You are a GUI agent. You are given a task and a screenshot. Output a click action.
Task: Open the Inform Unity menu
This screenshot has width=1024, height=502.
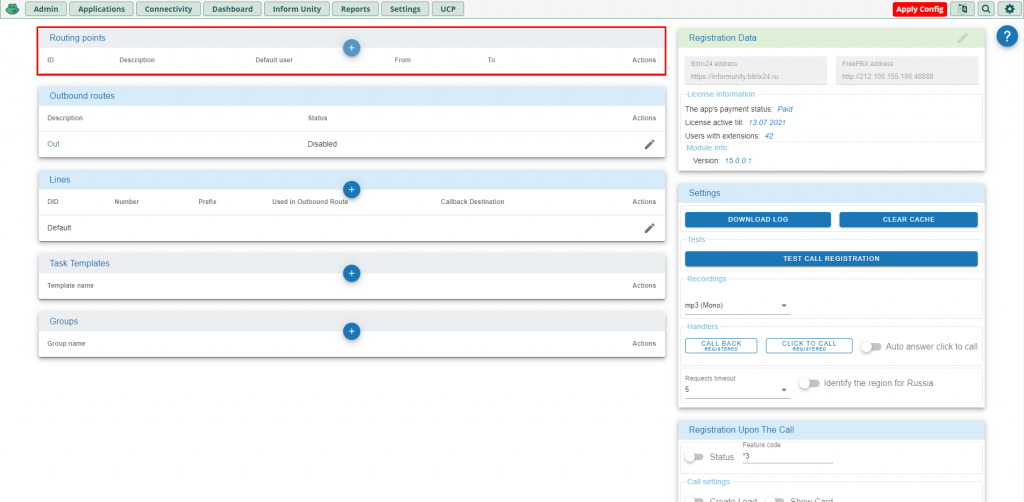pos(297,9)
